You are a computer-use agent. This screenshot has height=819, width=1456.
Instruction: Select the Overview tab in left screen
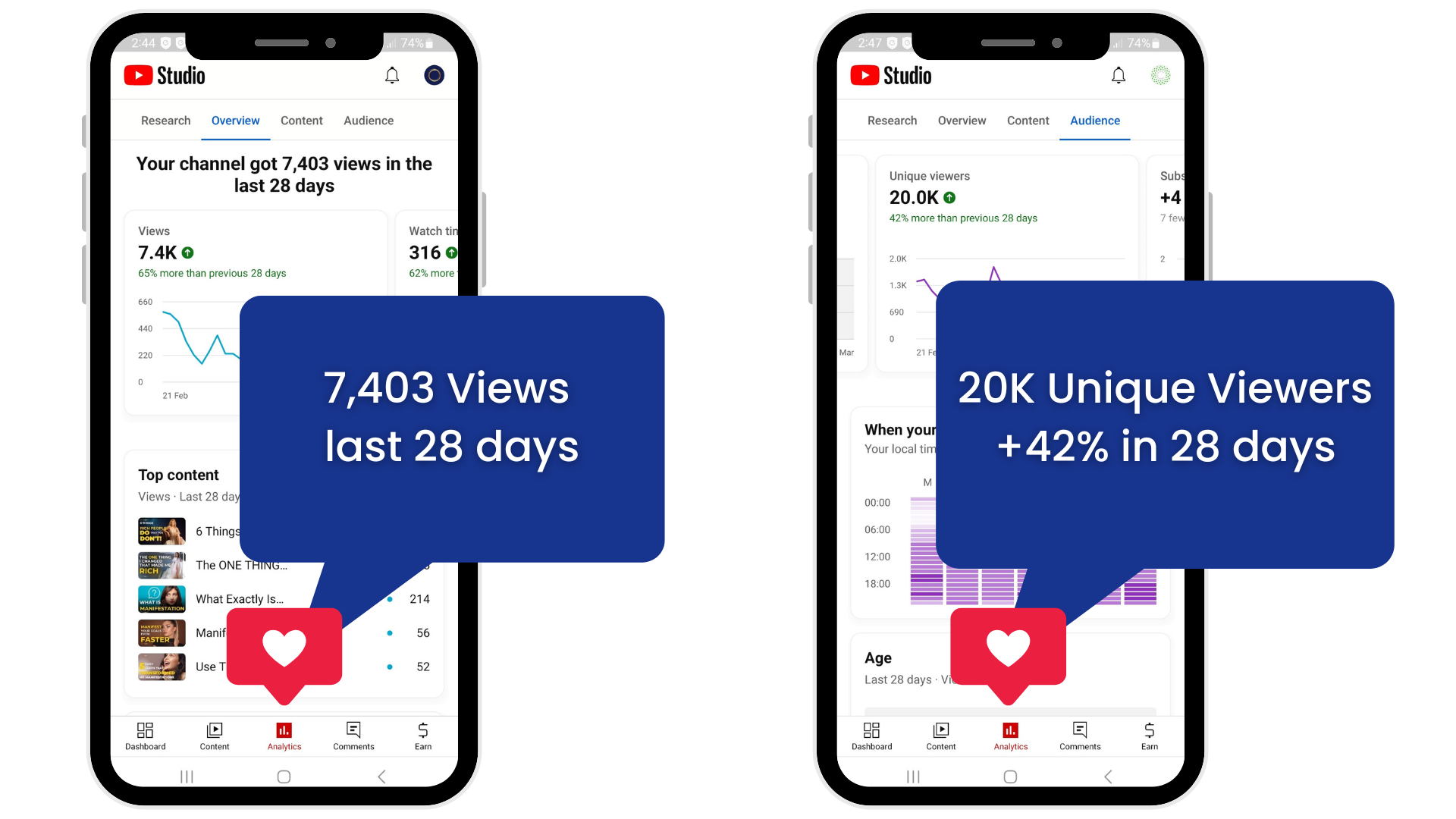coord(234,120)
